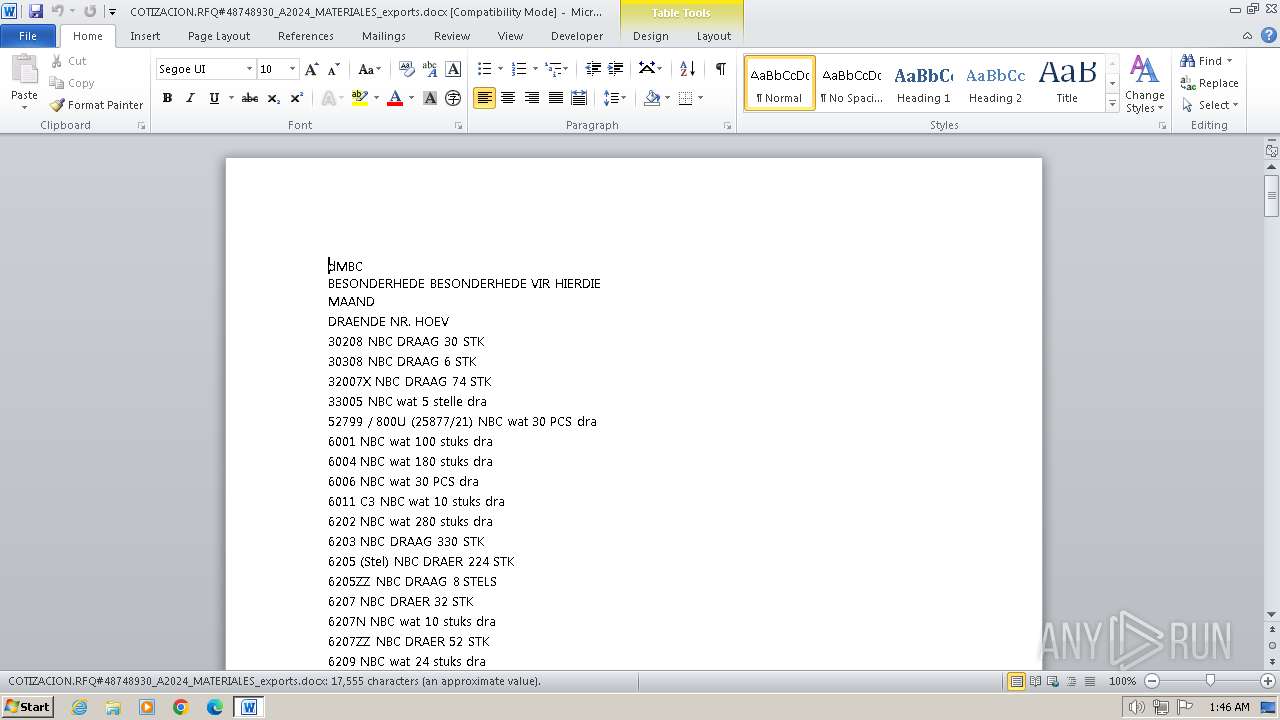Click Decrease Indent icon
The image size is (1280, 720).
[593, 69]
